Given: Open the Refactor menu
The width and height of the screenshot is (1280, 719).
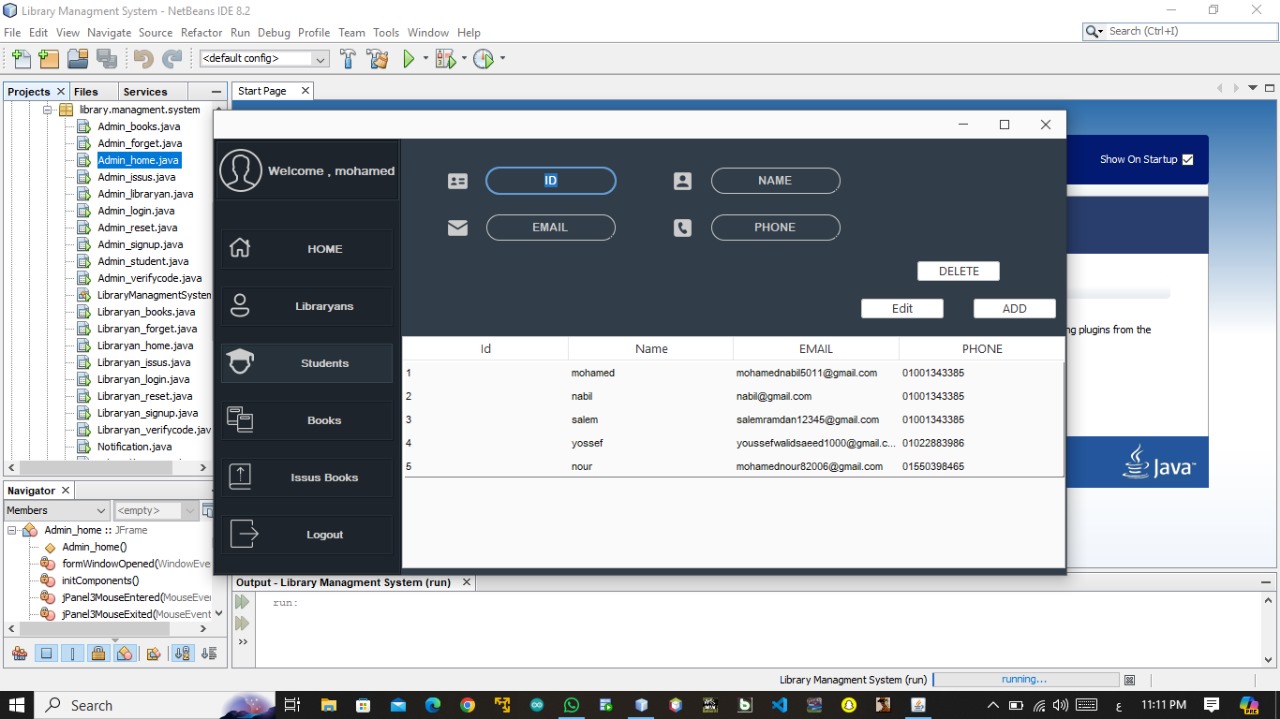Looking at the screenshot, I should [x=201, y=32].
